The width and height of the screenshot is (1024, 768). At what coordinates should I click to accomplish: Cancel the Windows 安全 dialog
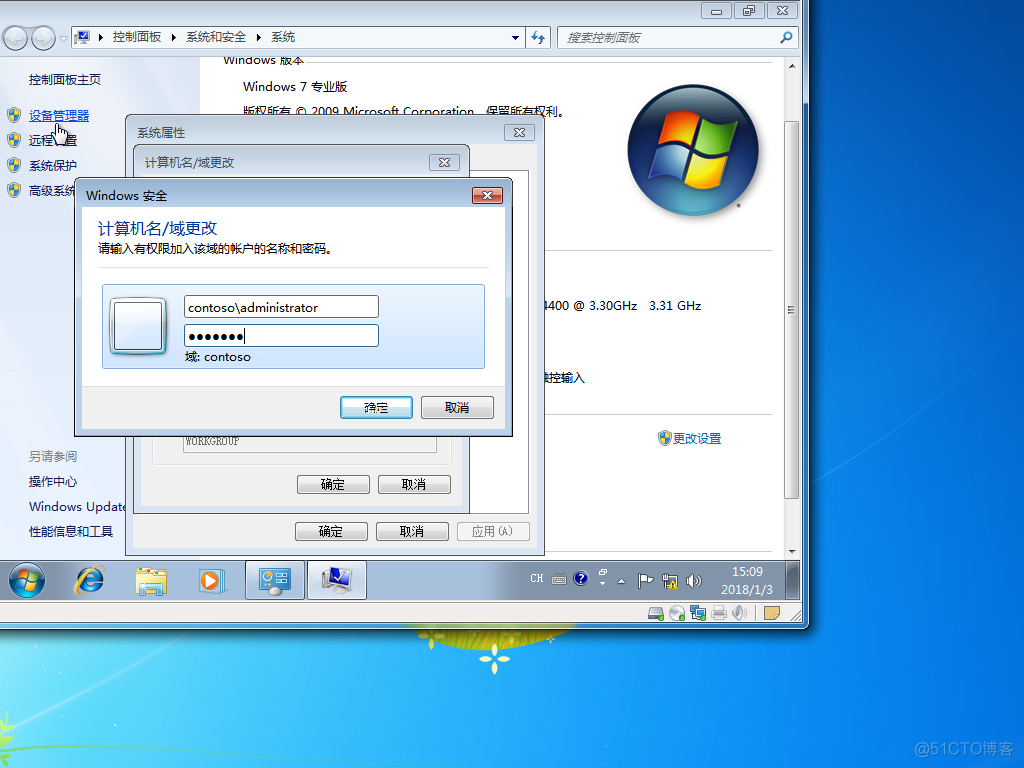click(x=457, y=408)
